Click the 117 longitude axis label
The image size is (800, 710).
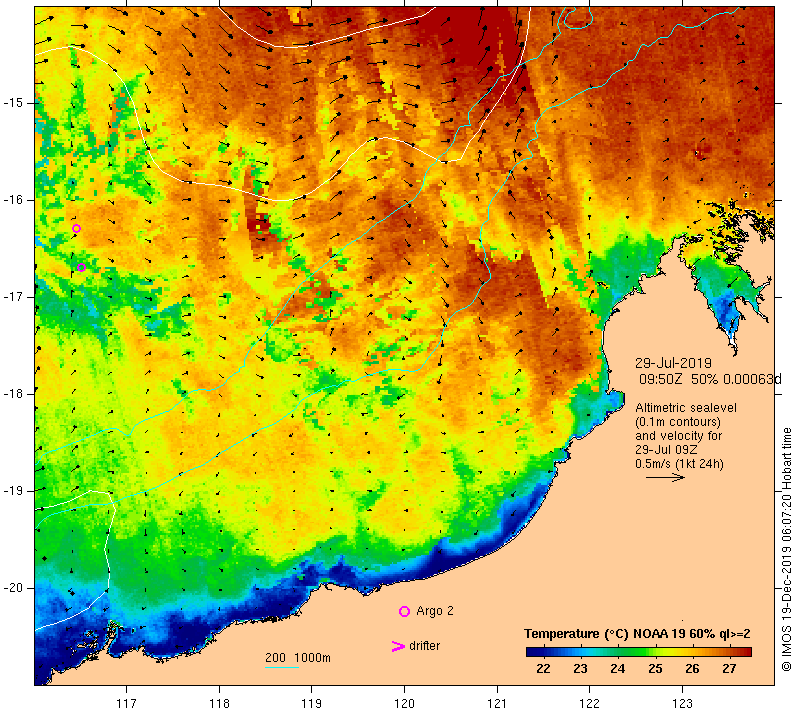click(126, 703)
